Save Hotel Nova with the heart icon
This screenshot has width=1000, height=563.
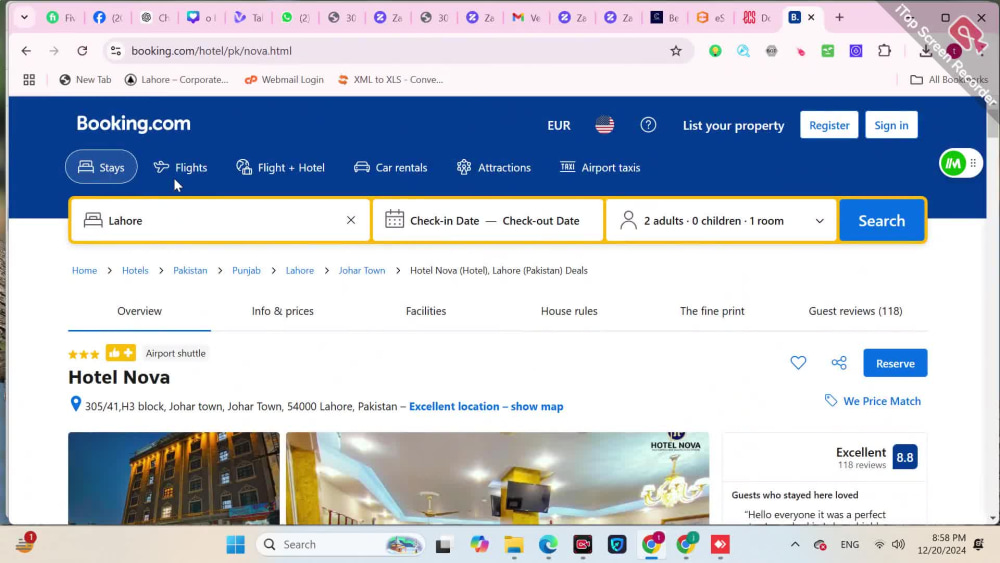tap(798, 363)
